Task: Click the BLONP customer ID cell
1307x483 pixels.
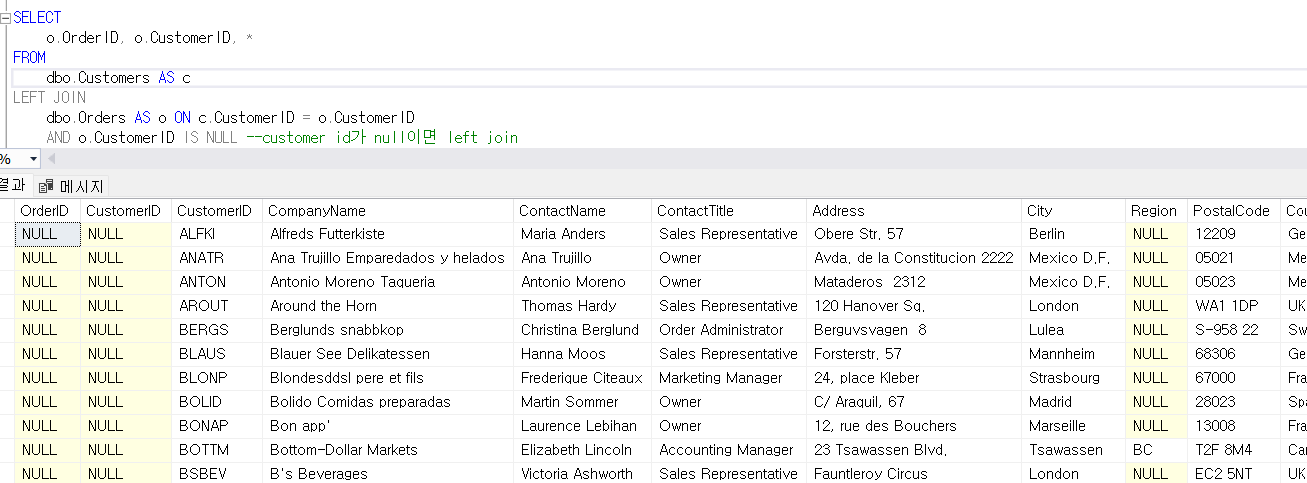Action: coord(216,378)
